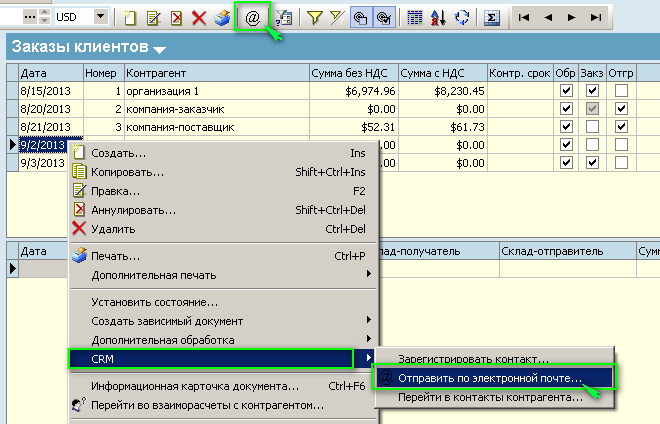The width and height of the screenshot is (660, 424).
Task: Click the filter with question list toolbar icon
Action: click(284, 18)
